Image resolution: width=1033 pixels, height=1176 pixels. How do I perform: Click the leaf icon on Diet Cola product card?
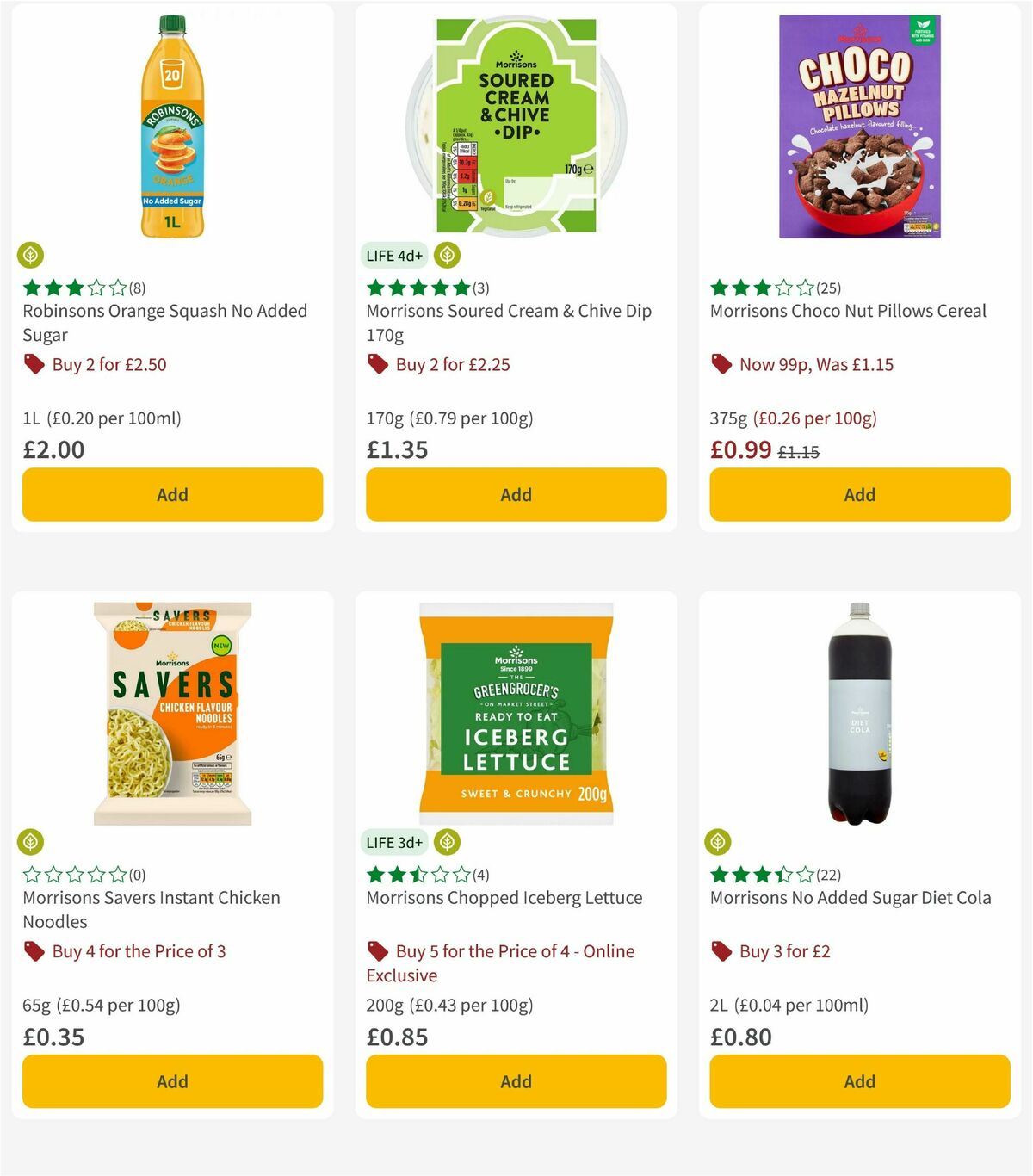(x=721, y=841)
